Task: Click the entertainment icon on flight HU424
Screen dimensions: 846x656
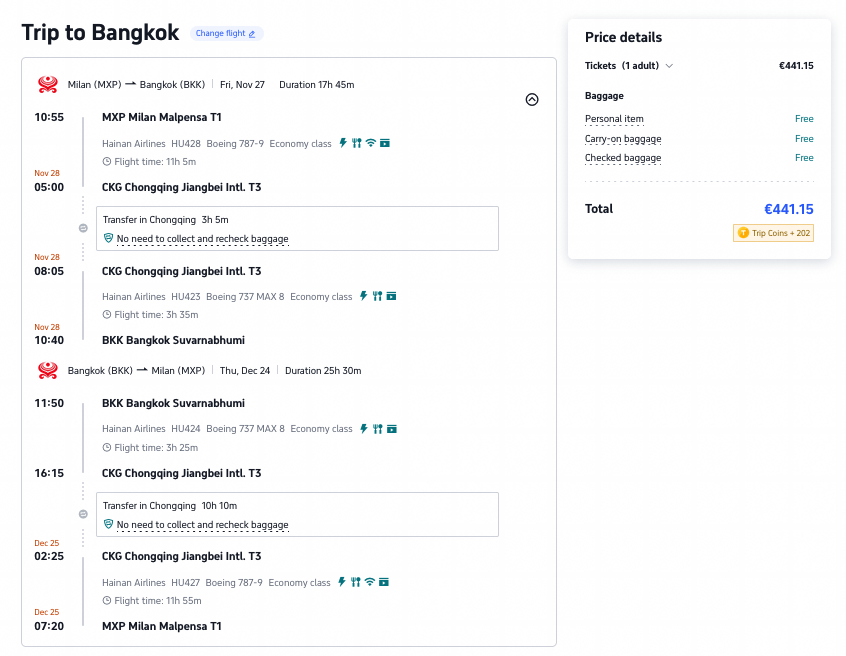Action: [x=392, y=429]
